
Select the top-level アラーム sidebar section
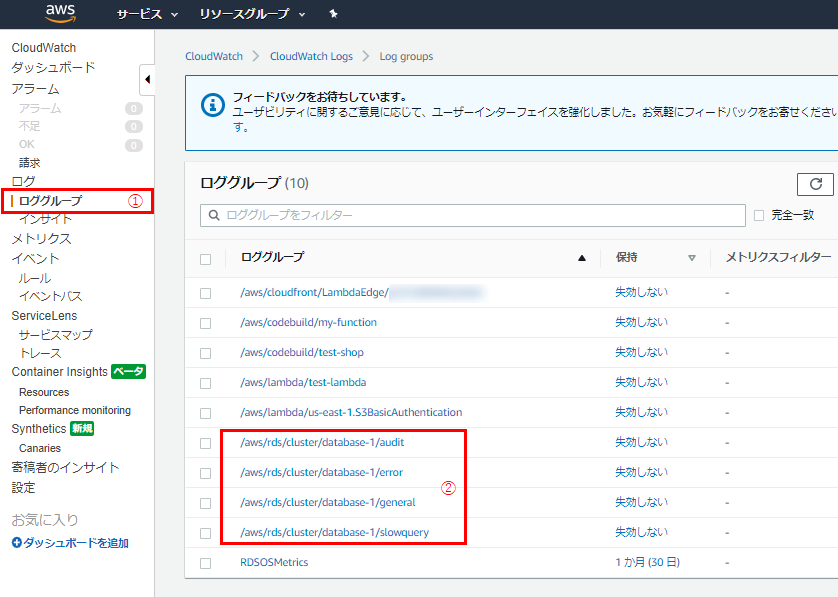coord(35,88)
